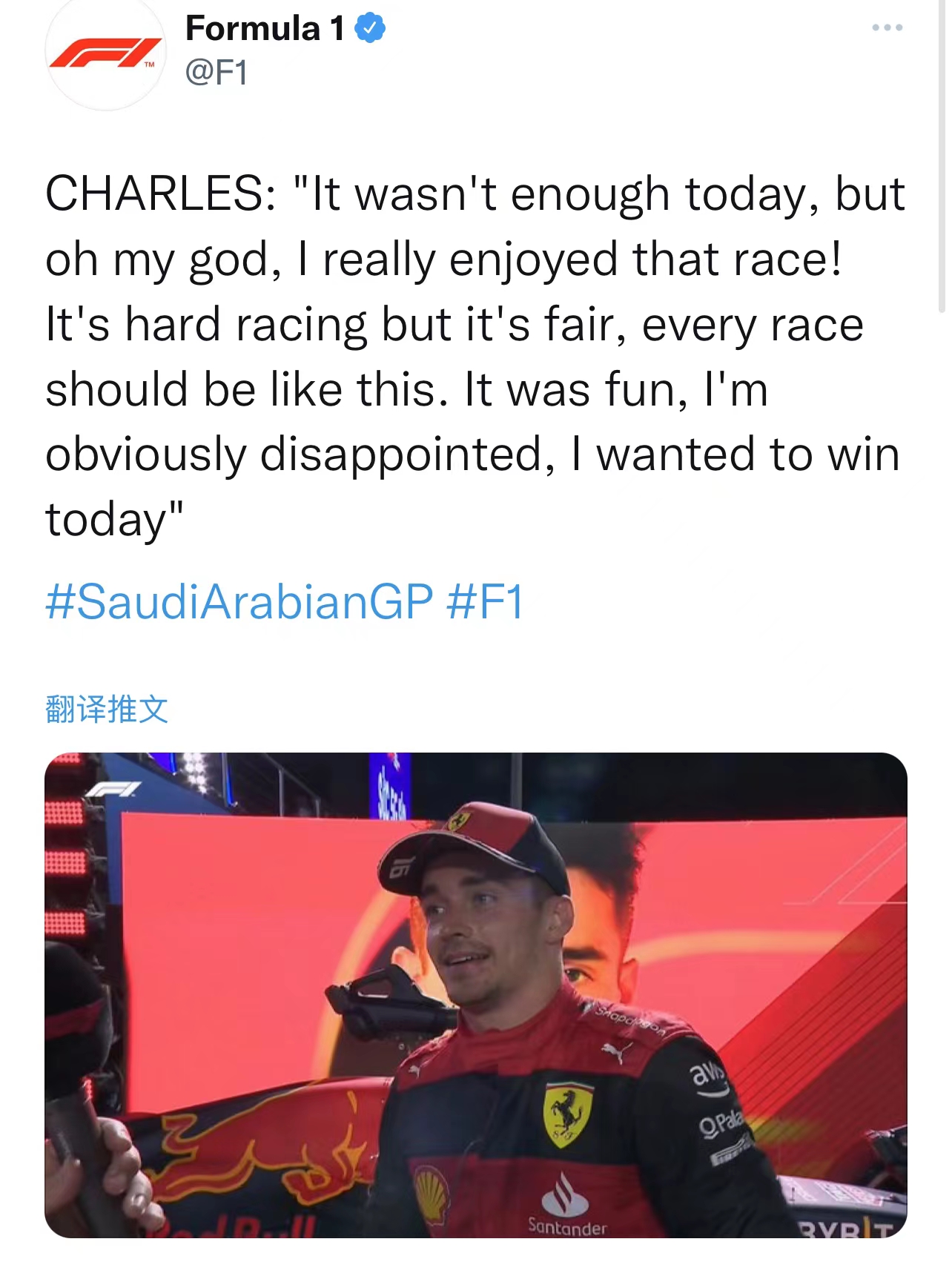Click the vertical scrollbar at the right edge
952x1279 pixels.
pos(942,156)
